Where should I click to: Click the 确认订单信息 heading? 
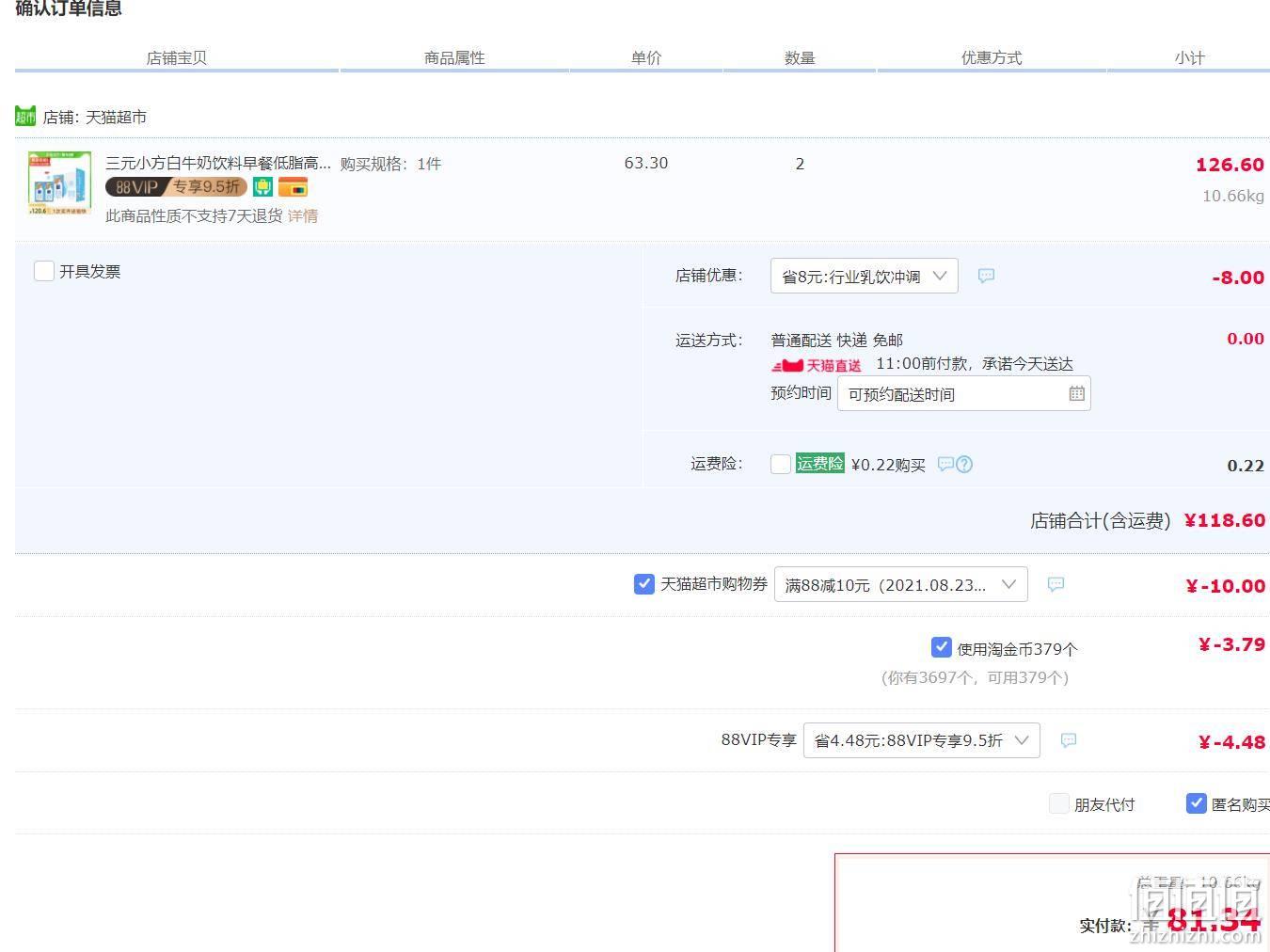tap(69, 8)
